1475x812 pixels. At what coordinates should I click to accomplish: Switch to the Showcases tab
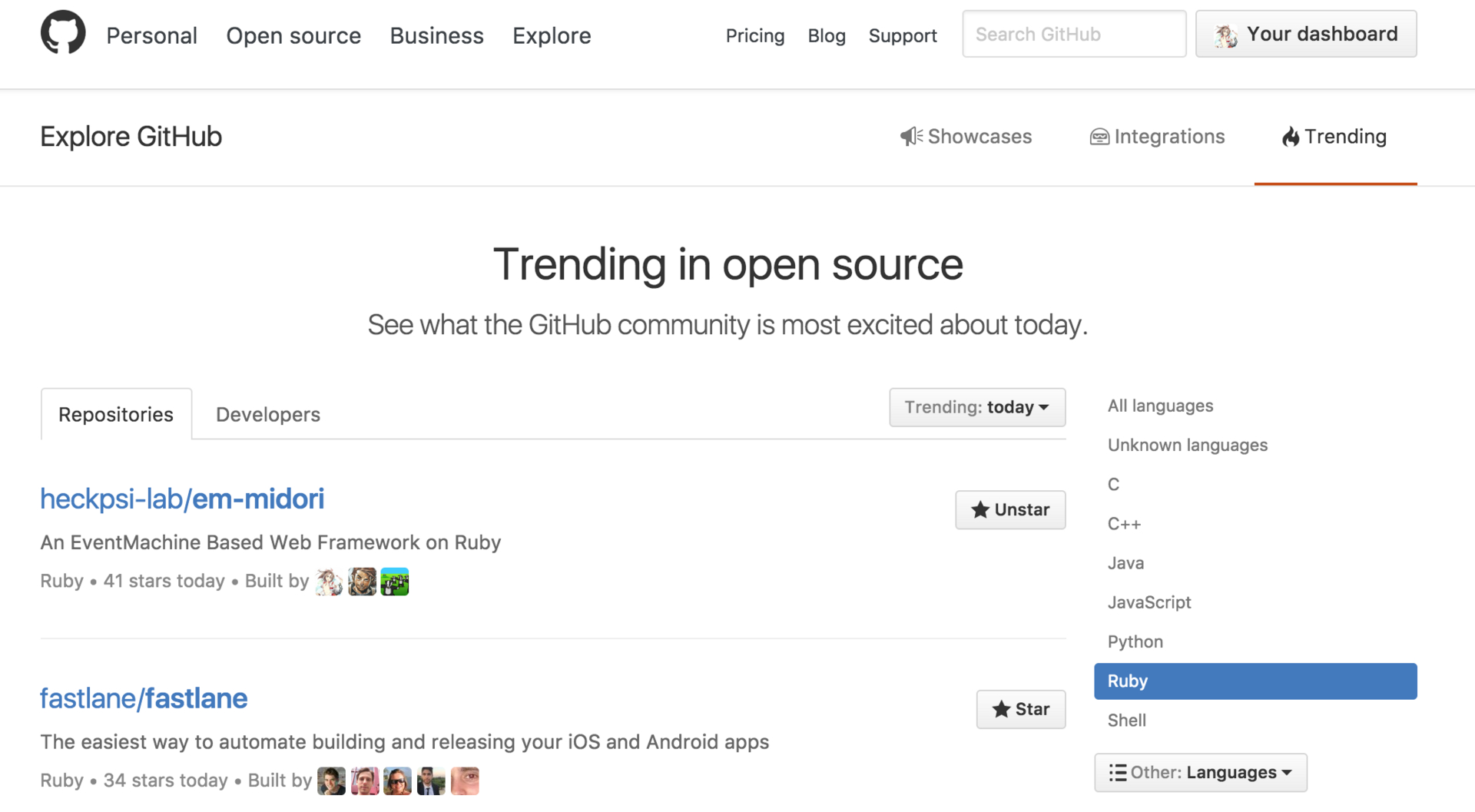click(x=966, y=137)
